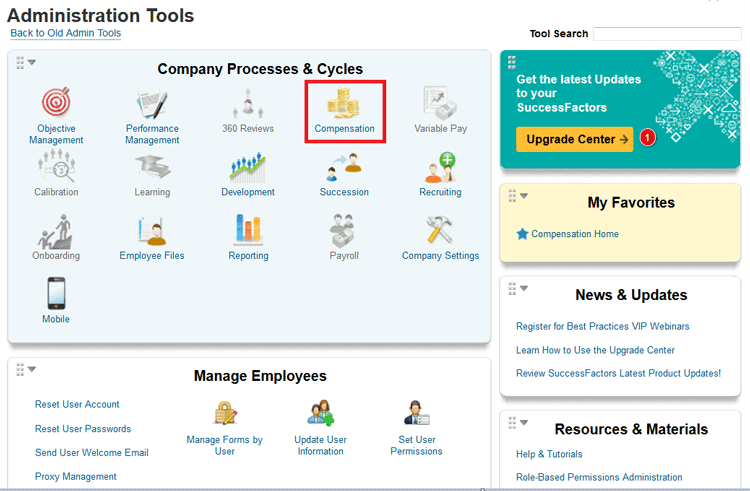Click the Send User Welcome Email link
The image size is (750, 491).
[91, 452]
